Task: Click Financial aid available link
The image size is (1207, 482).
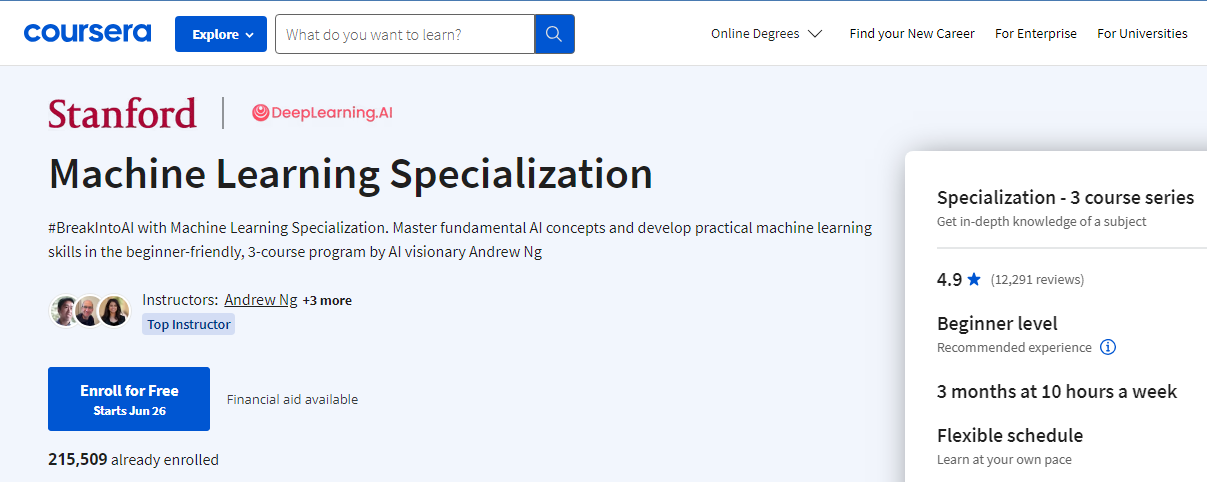Action: 292,399
